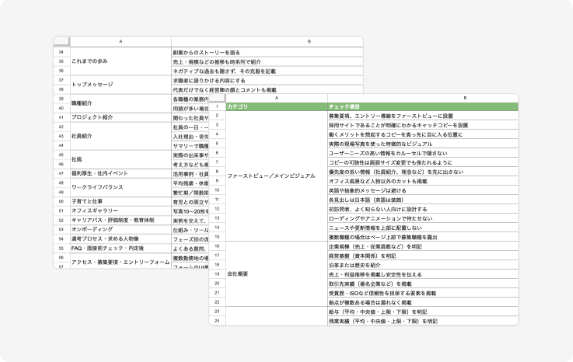Click cell mentioning キャッチコピーを設置
Screen dimensions: 573x362
pos(423,125)
